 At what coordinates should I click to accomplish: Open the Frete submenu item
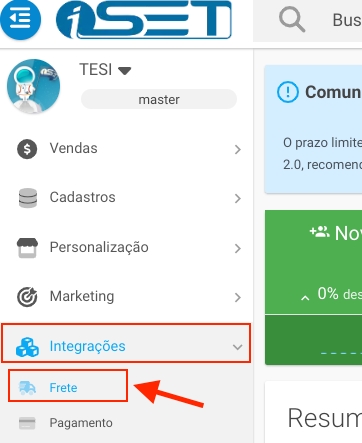pyautogui.click(x=68, y=388)
